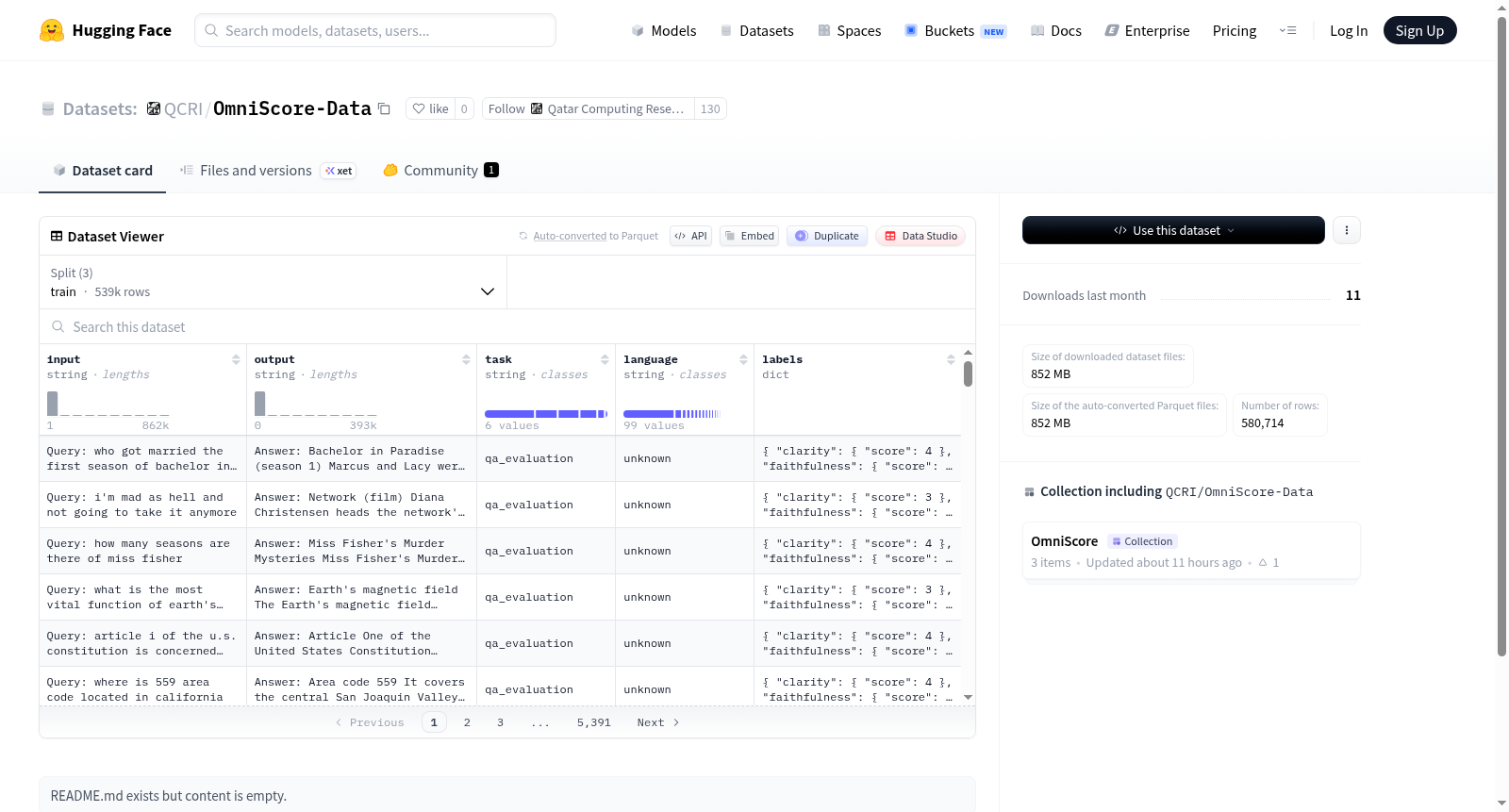Copy dataset name with the copy icon
1509x812 pixels.
click(x=384, y=108)
